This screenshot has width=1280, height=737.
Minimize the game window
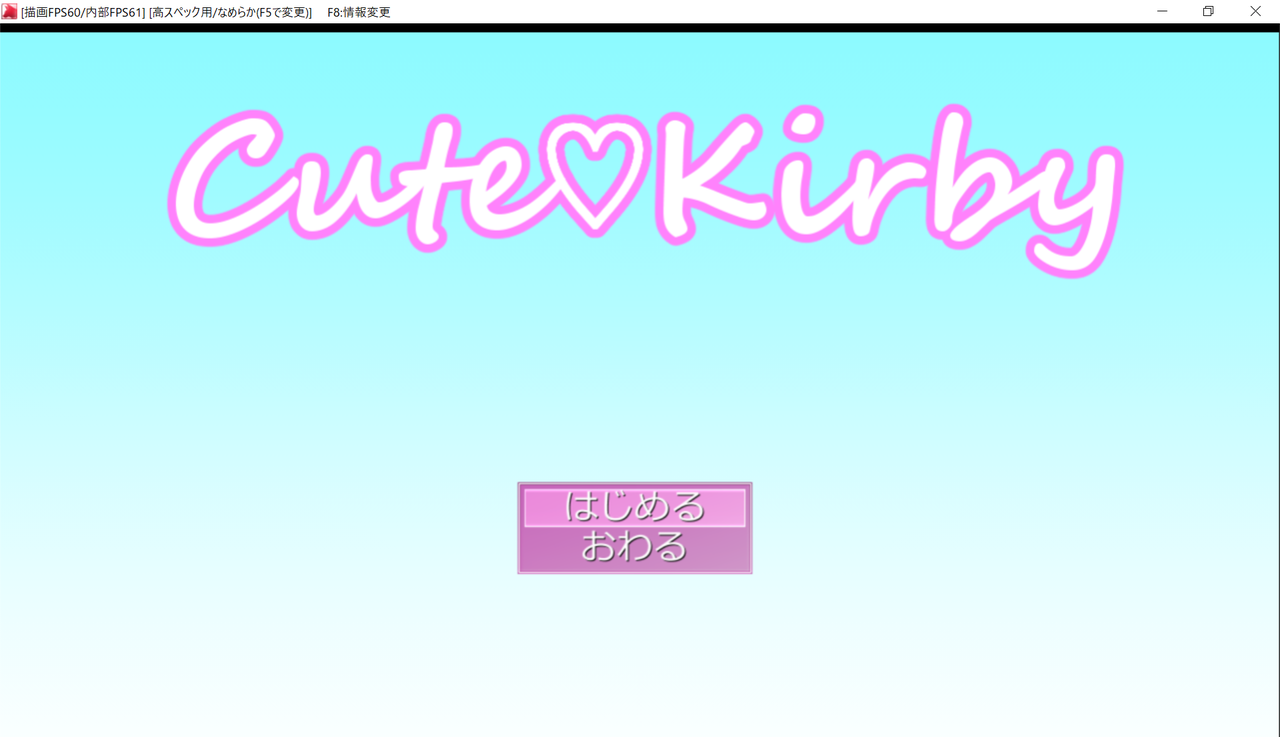[1163, 12]
